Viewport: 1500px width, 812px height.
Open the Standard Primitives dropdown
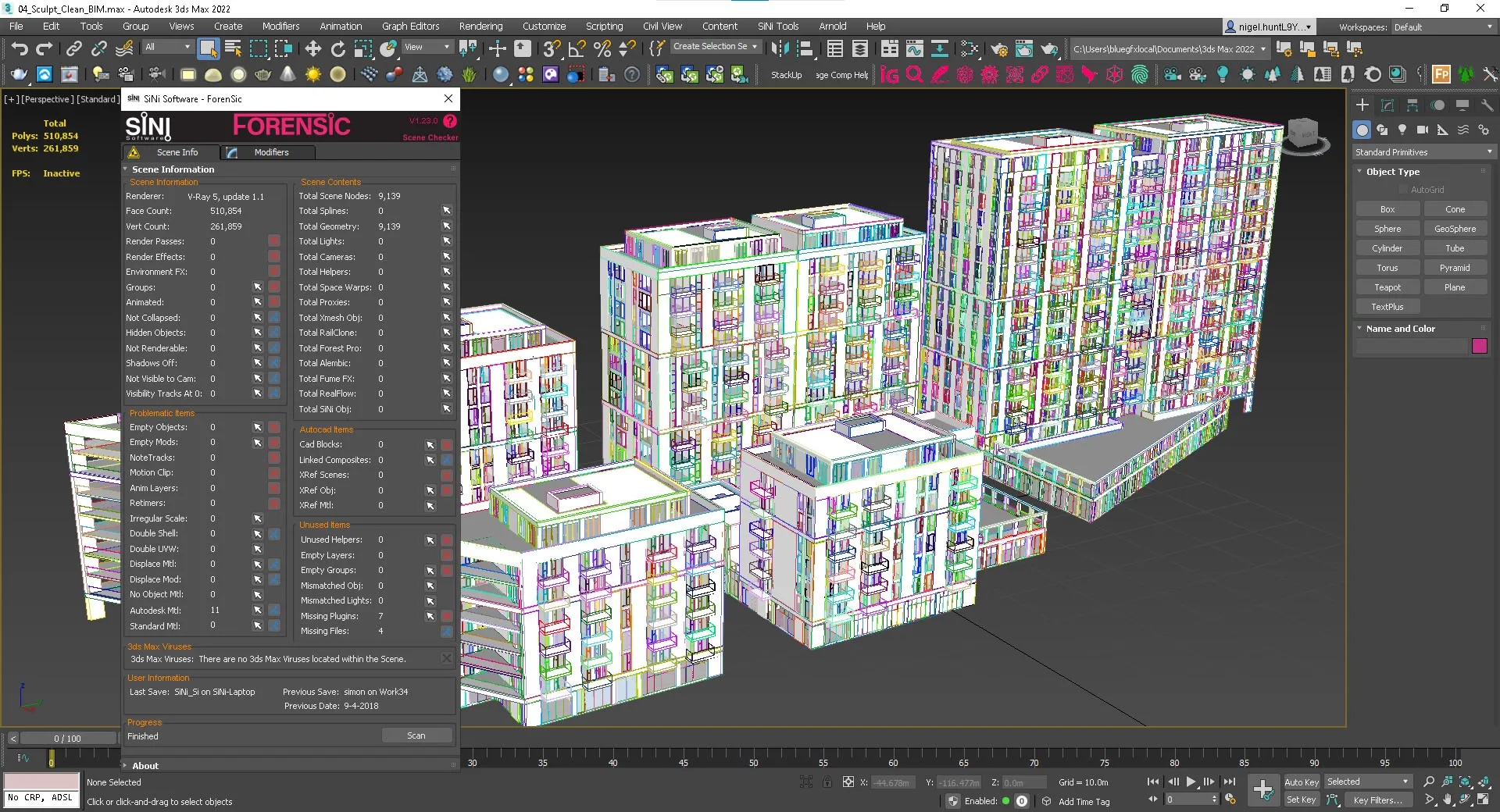click(x=1423, y=152)
